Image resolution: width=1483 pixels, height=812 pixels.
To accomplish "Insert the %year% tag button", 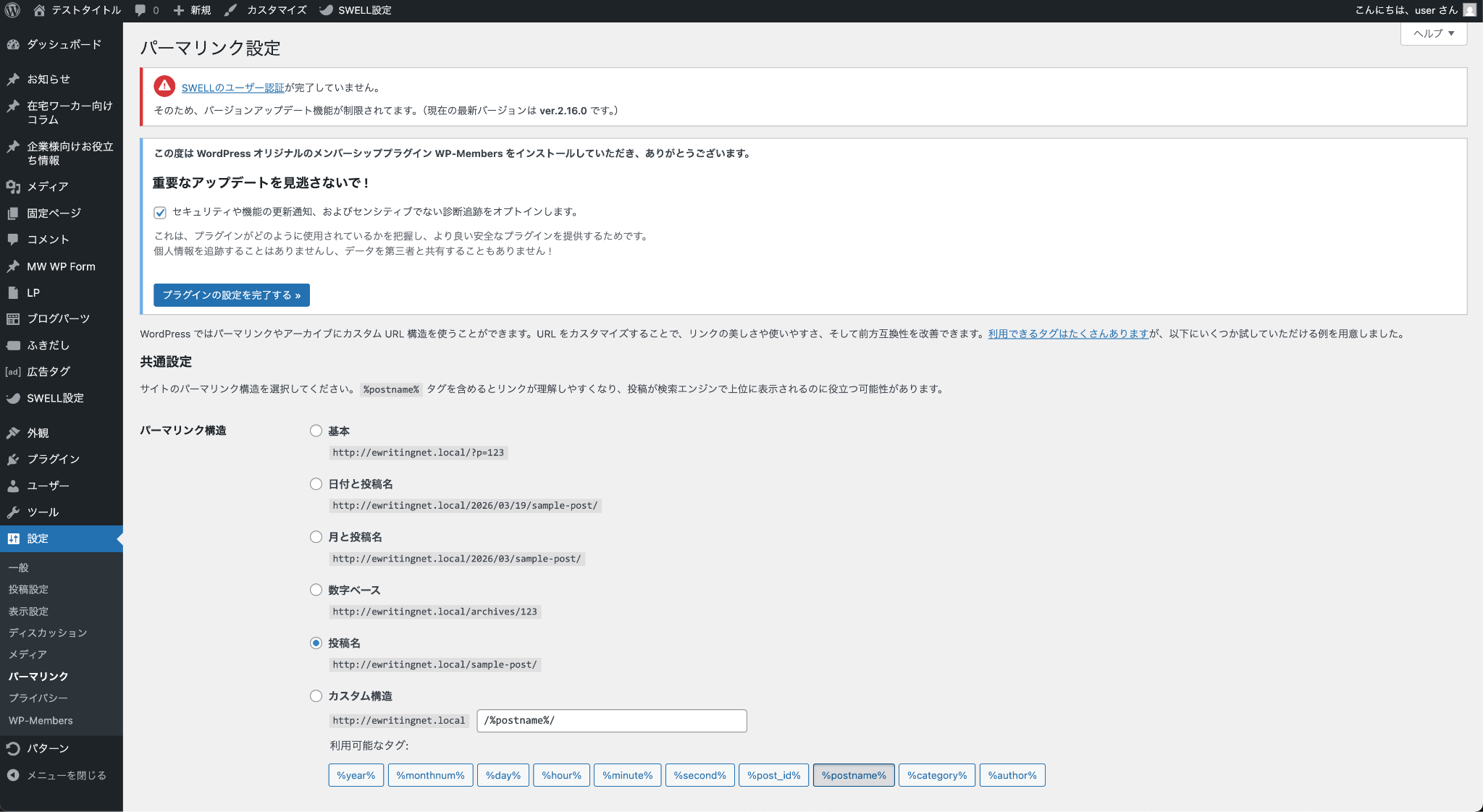I will pyautogui.click(x=356, y=775).
